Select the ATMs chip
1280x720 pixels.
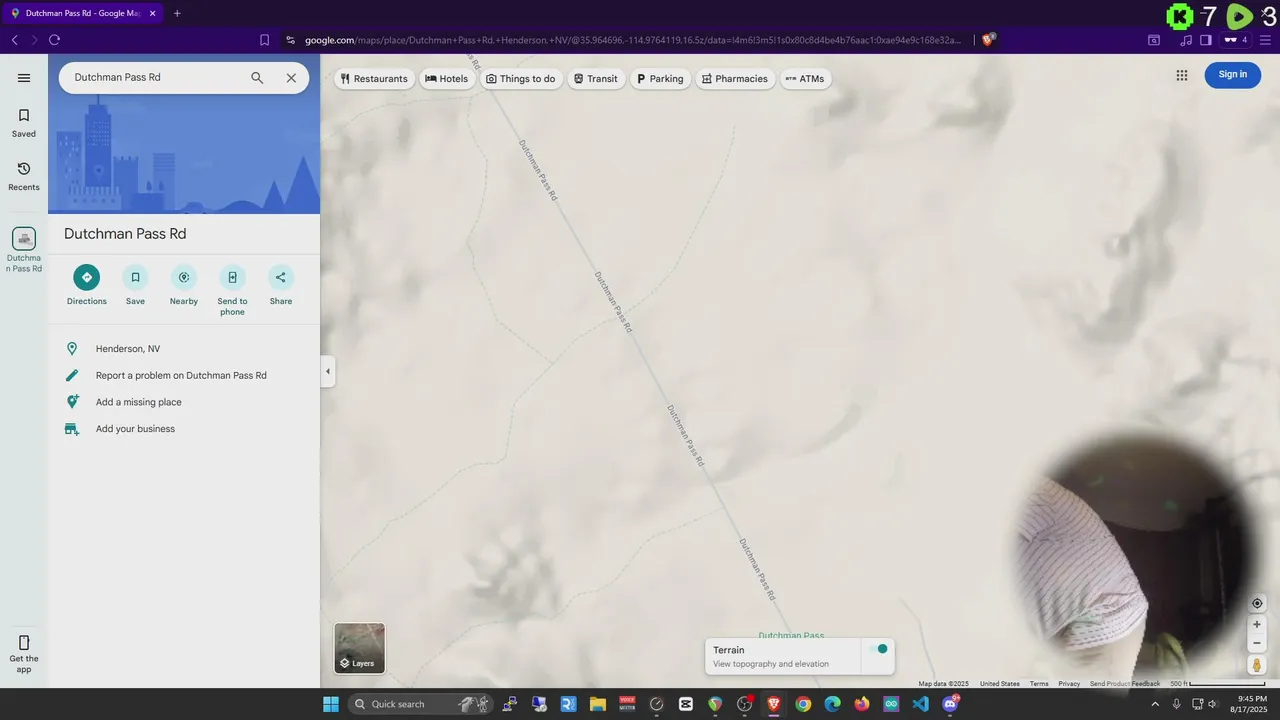click(805, 79)
